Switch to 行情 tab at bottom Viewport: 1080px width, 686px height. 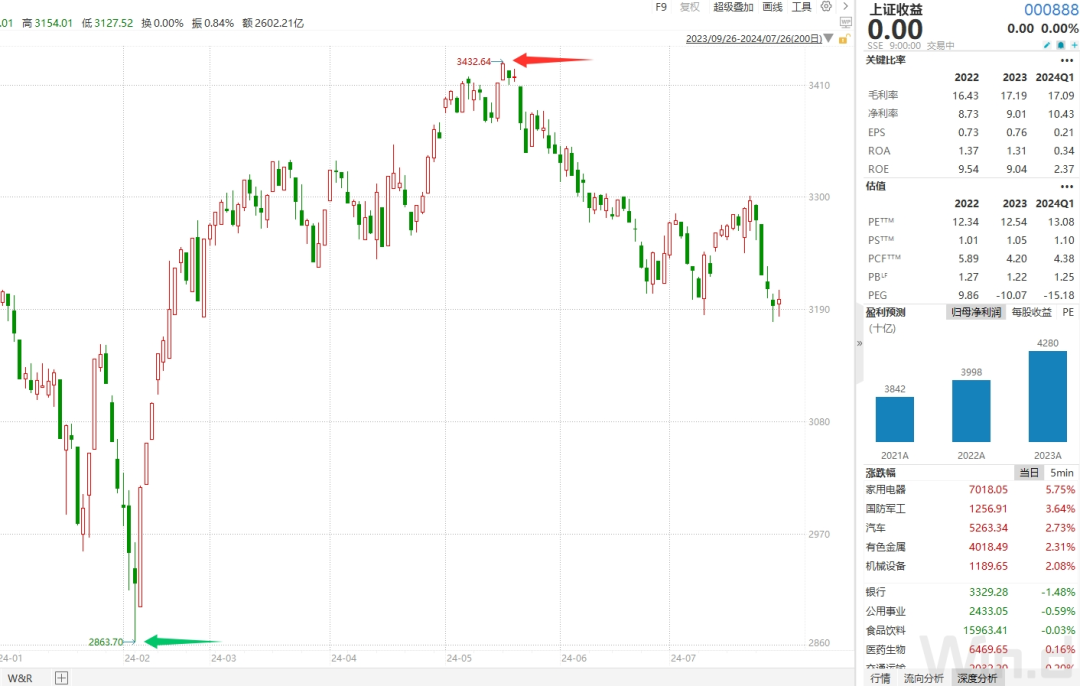(x=880, y=678)
